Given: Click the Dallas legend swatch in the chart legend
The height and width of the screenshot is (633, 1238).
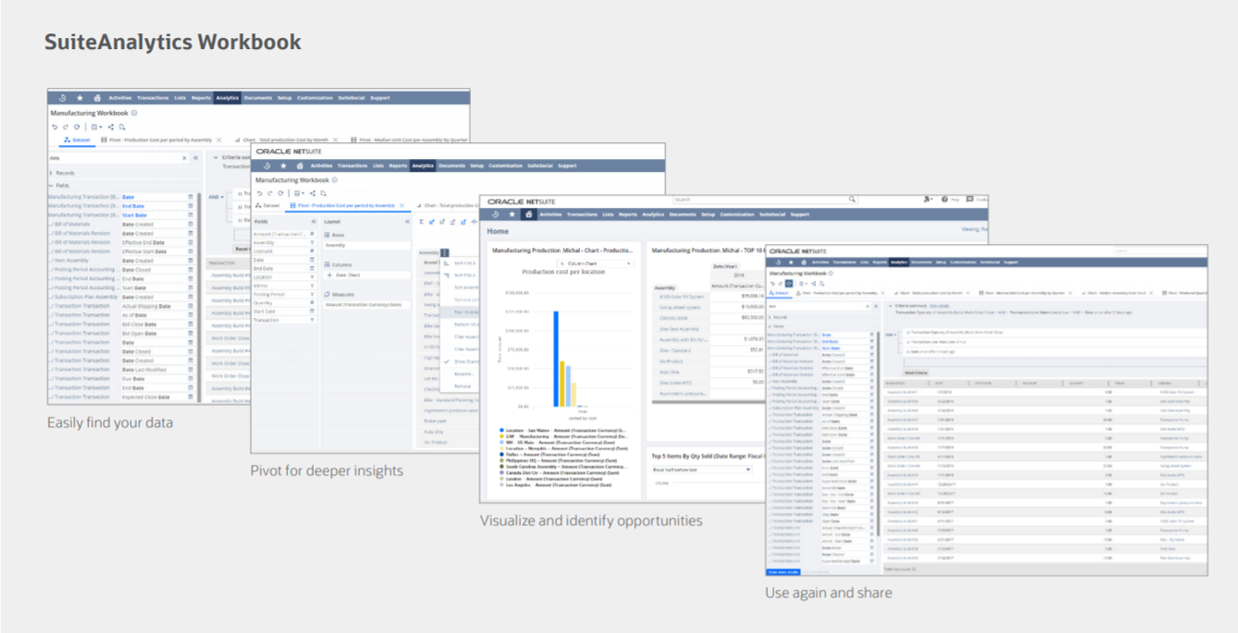Looking at the screenshot, I should click(x=502, y=454).
